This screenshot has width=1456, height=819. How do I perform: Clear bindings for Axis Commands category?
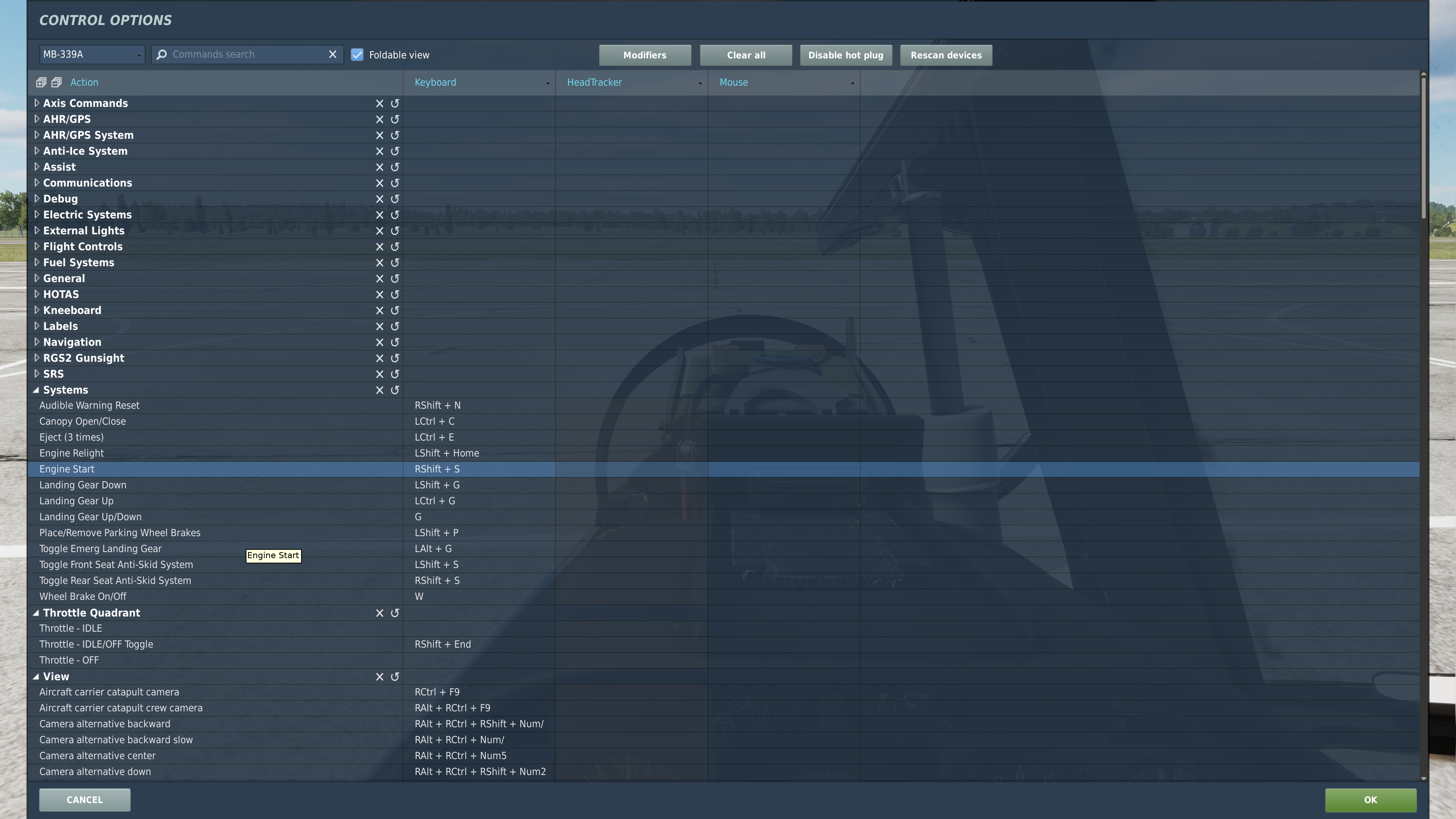(x=379, y=104)
